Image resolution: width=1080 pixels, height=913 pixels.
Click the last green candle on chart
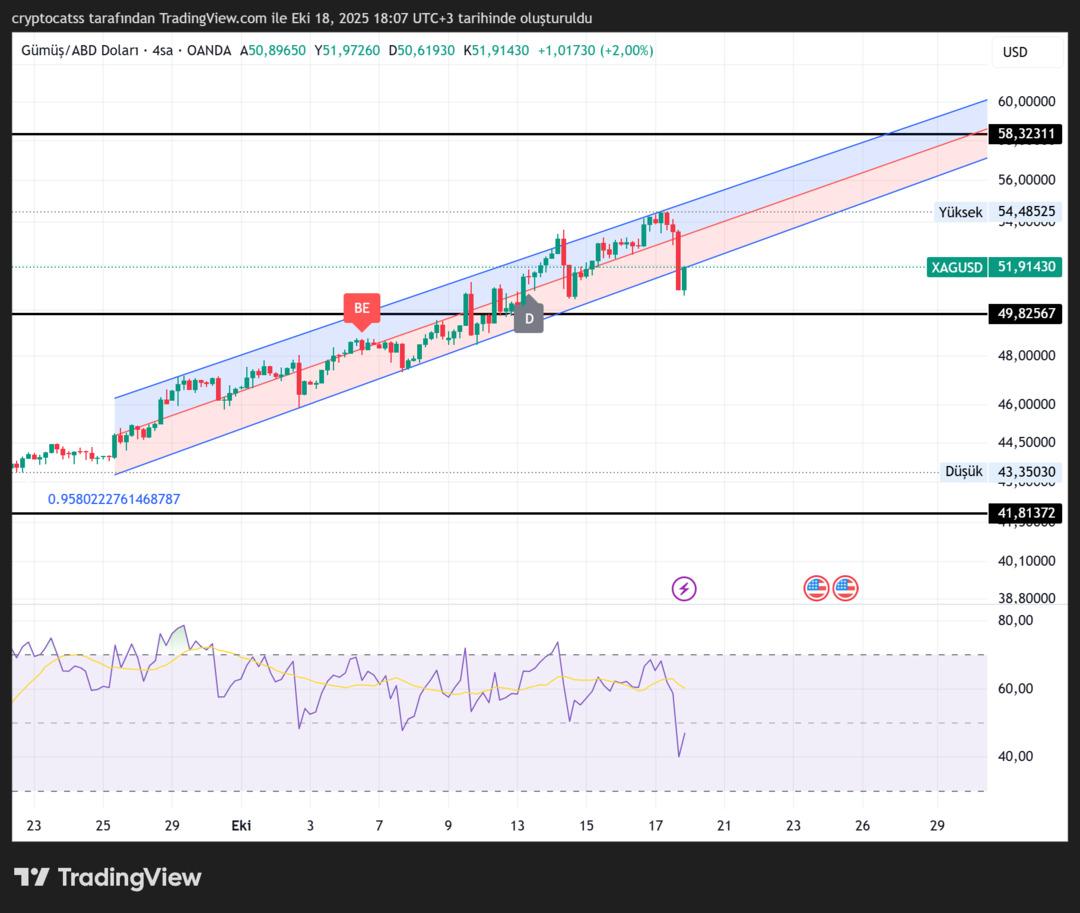tap(685, 280)
